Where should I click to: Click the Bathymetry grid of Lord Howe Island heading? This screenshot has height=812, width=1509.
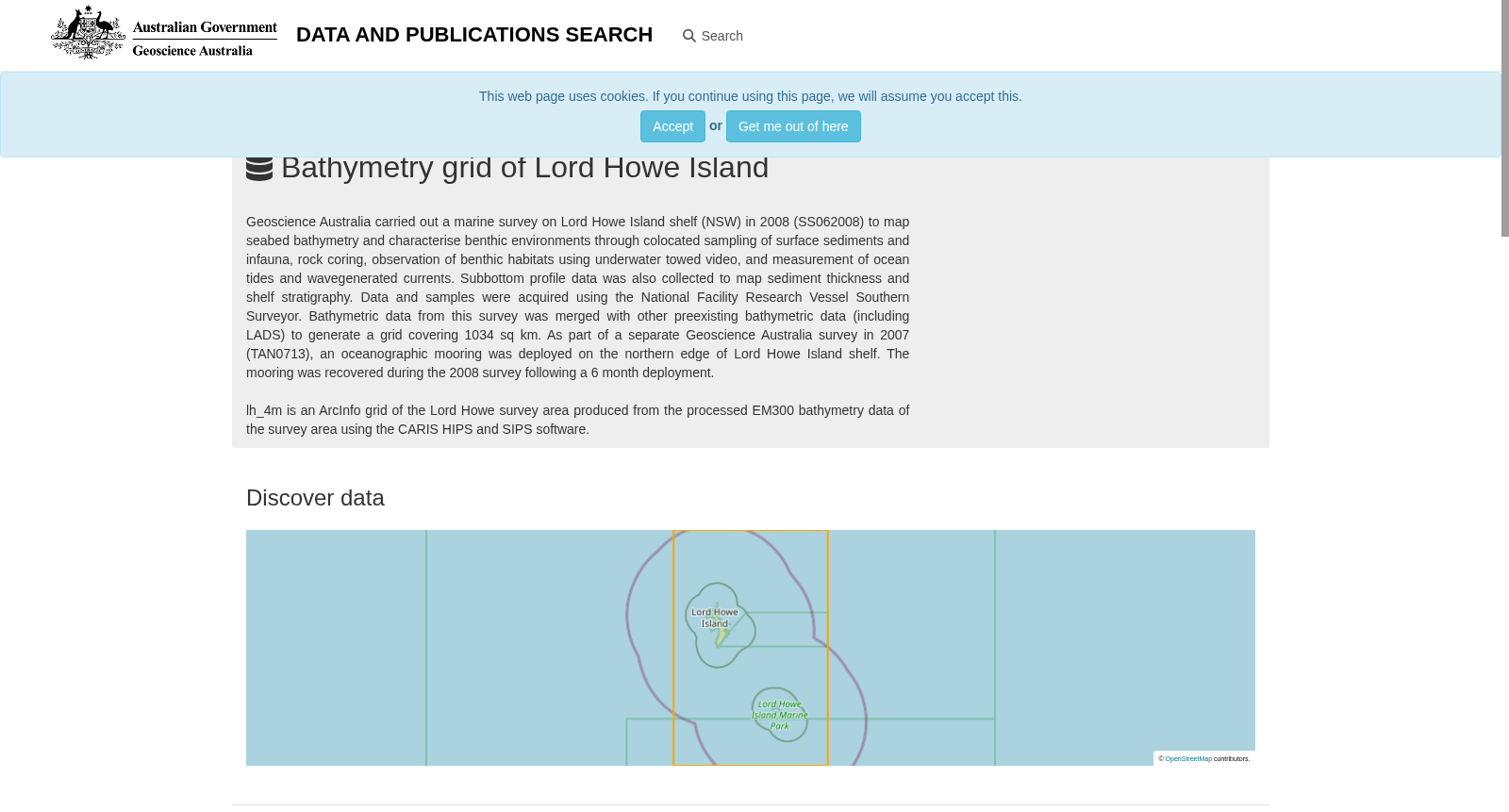coord(525,167)
